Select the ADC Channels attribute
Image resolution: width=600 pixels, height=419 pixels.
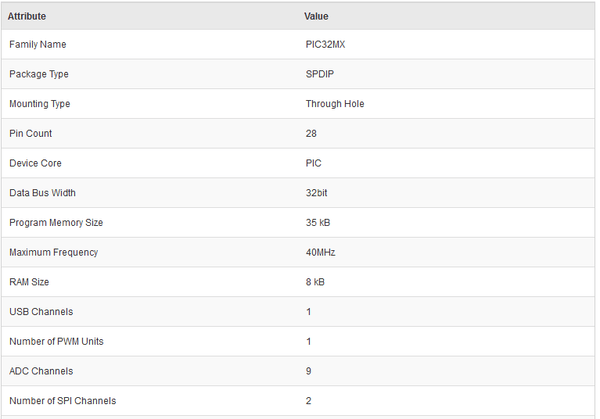click(41, 371)
